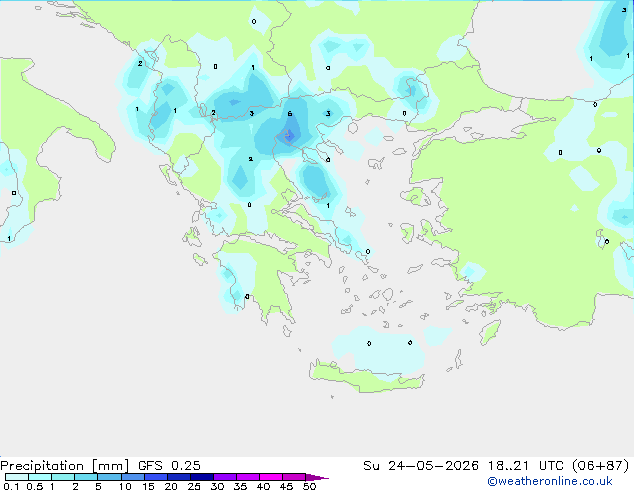The height and width of the screenshot is (490, 634).
Task: Choose the 40 to 45 mm magenta swatch
Action: point(271,477)
